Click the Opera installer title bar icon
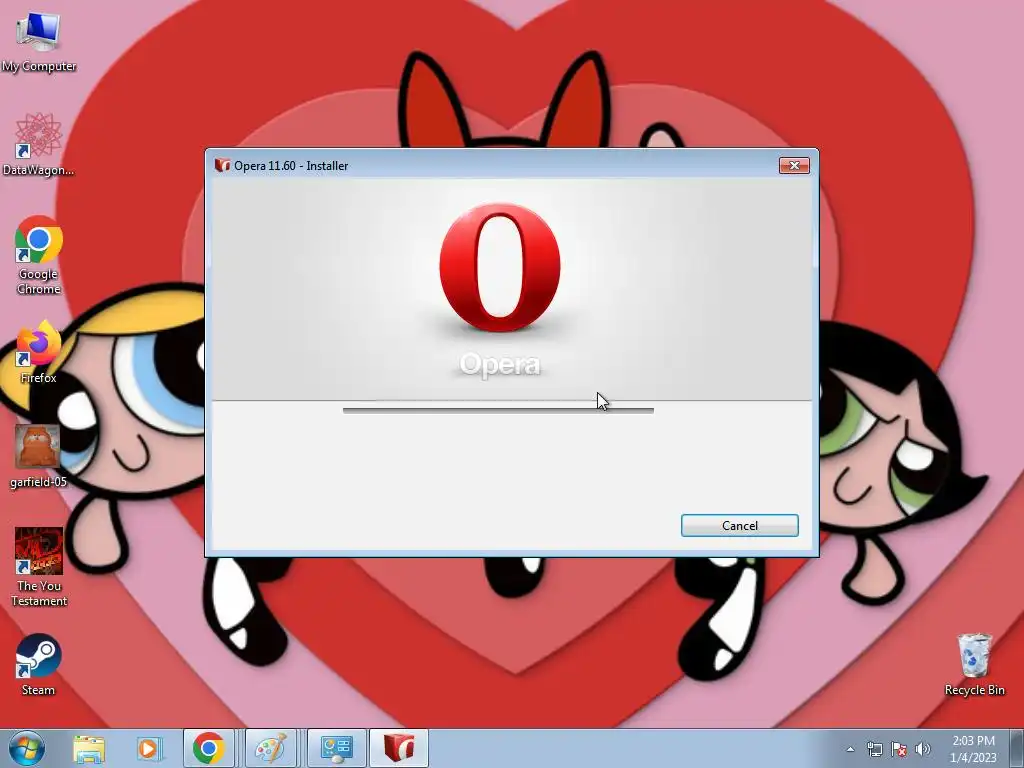This screenshot has height=768, width=1024. pyautogui.click(x=222, y=165)
